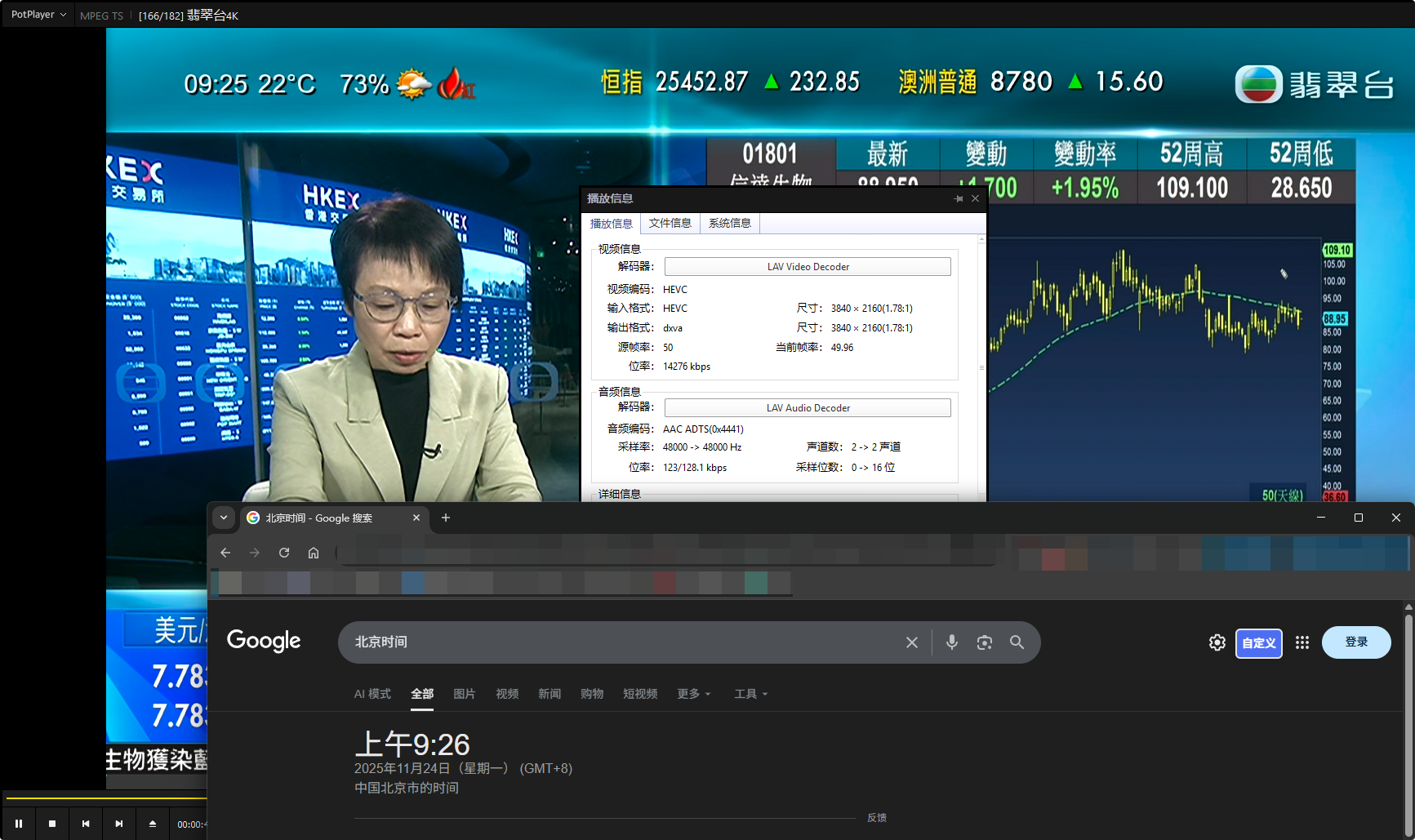Open the Google apps grid
The width and height of the screenshot is (1415, 840).
(1302, 642)
